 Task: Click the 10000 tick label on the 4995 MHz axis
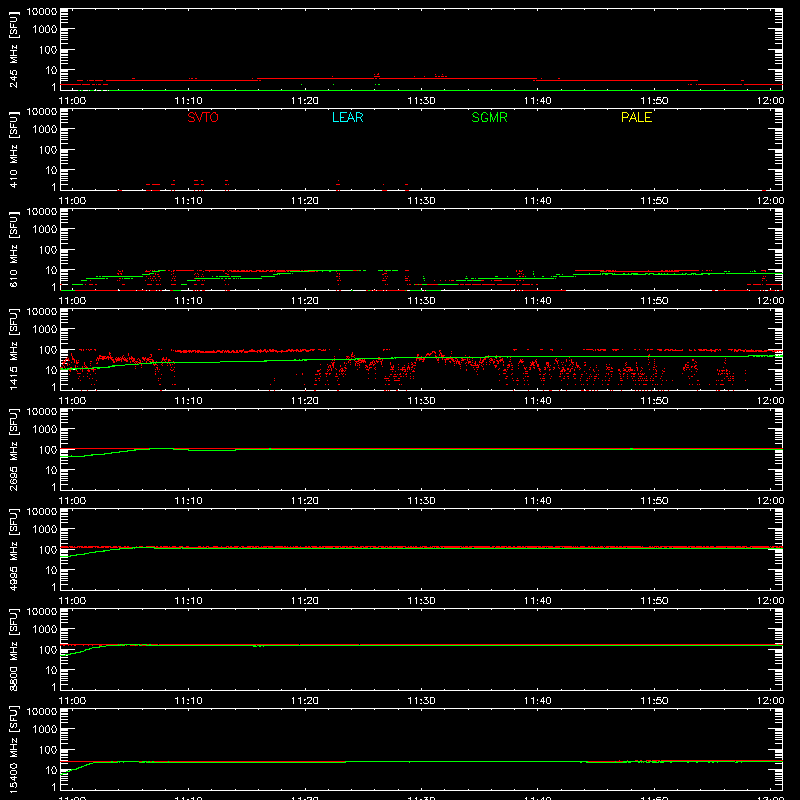tap(42, 512)
